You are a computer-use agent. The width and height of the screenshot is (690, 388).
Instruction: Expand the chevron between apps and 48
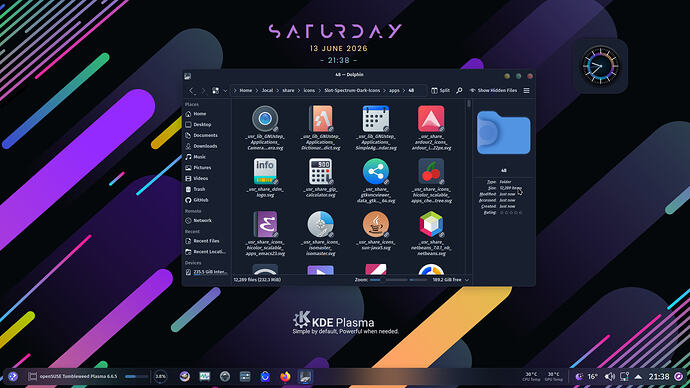click(x=404, y=91)
